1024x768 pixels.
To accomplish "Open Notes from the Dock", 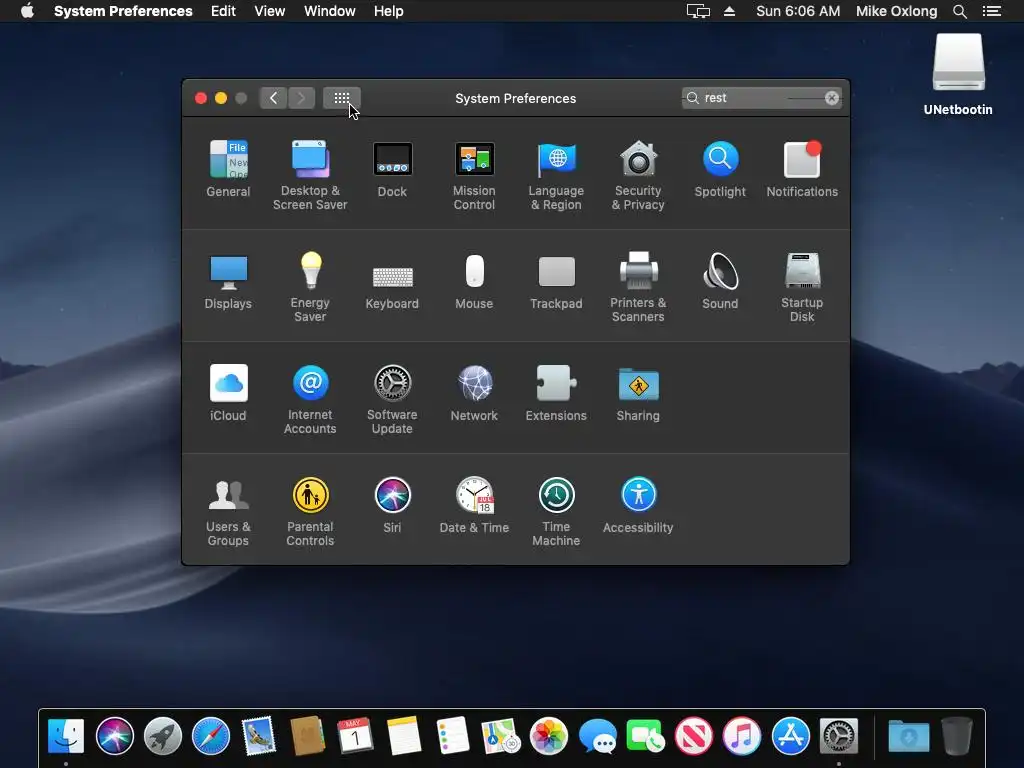I will [x=404, y=736].
